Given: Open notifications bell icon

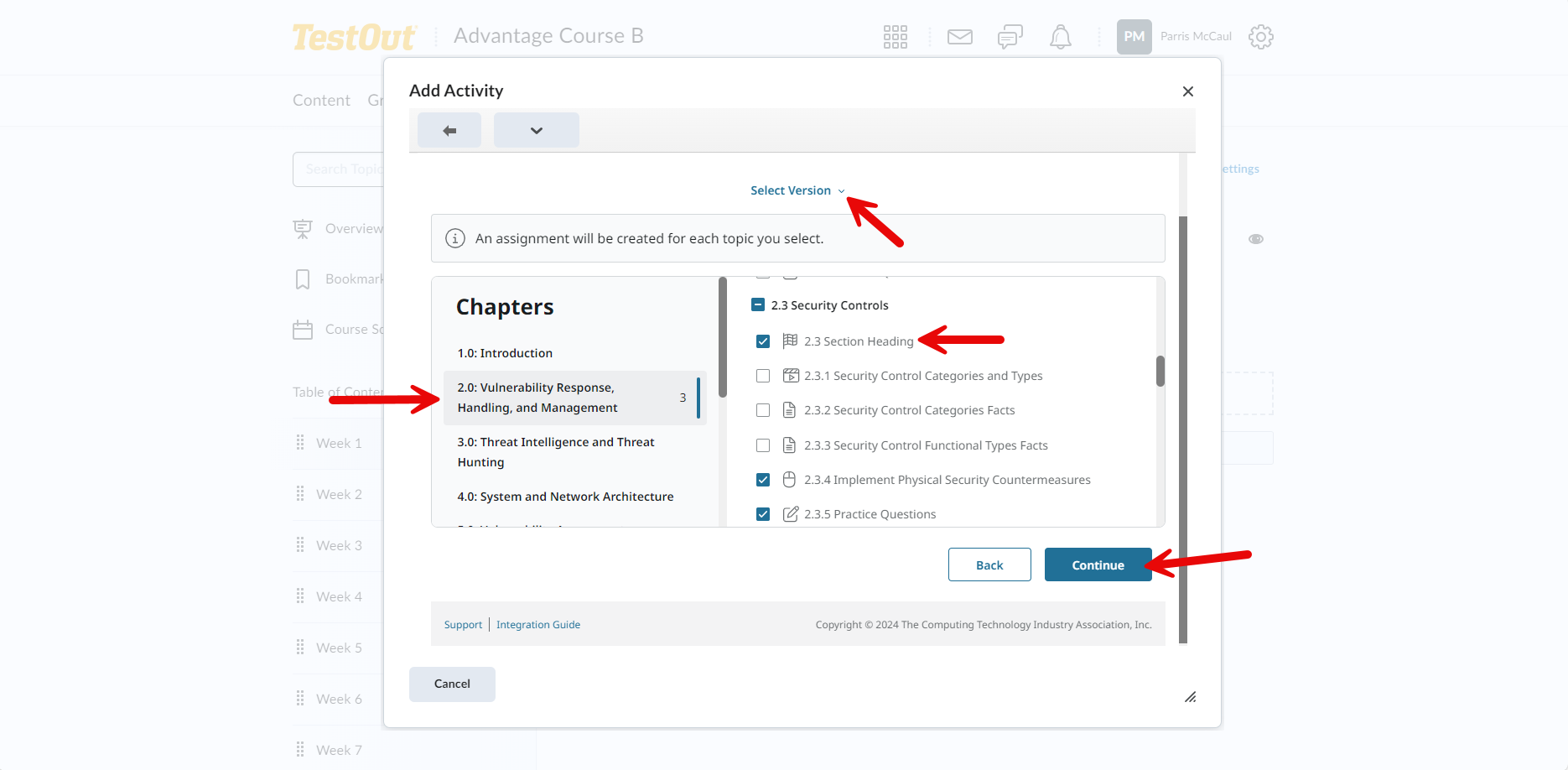Looking at the screenshot, I should pos(1061,37).
